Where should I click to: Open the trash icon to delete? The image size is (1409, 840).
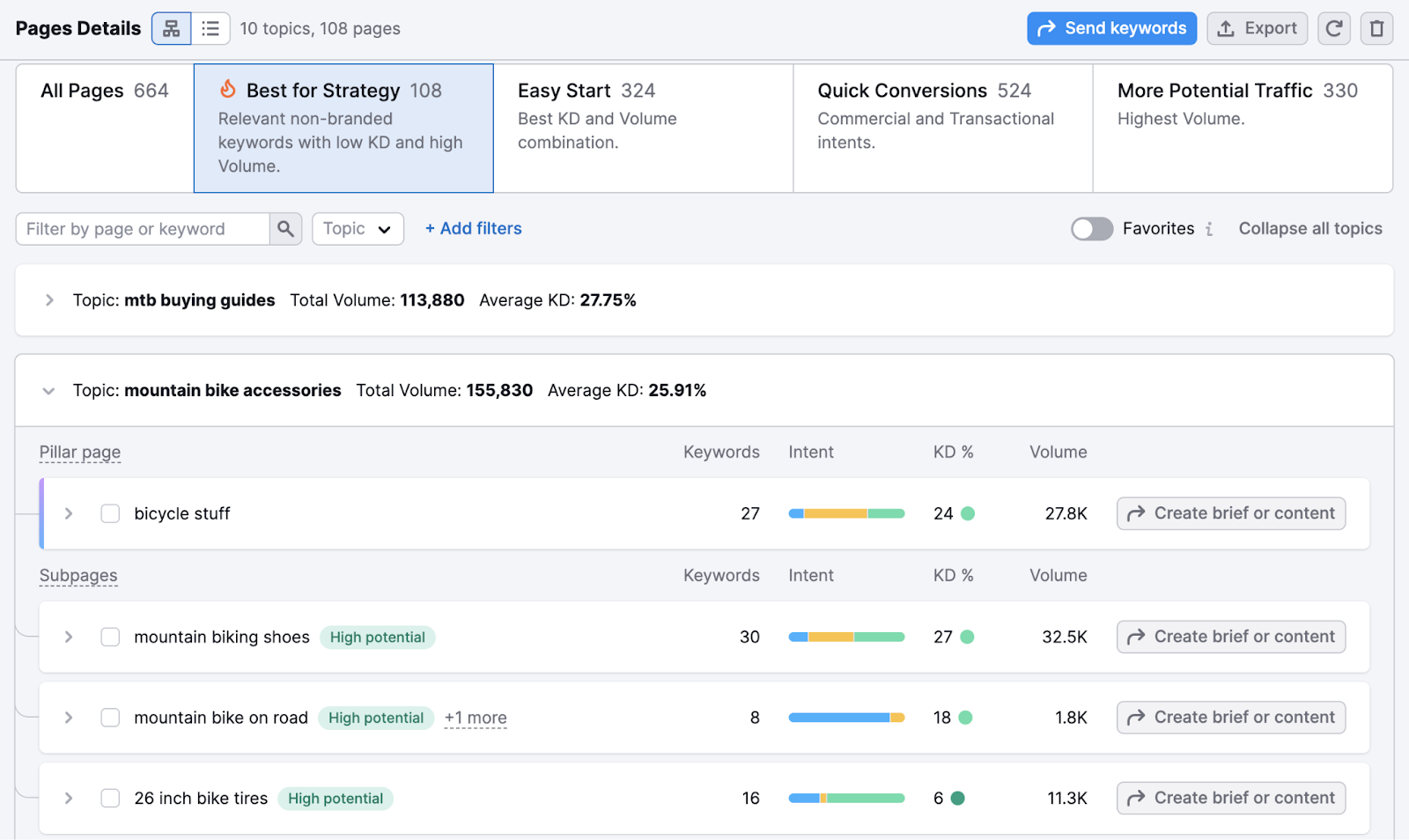pos(1376,27)
